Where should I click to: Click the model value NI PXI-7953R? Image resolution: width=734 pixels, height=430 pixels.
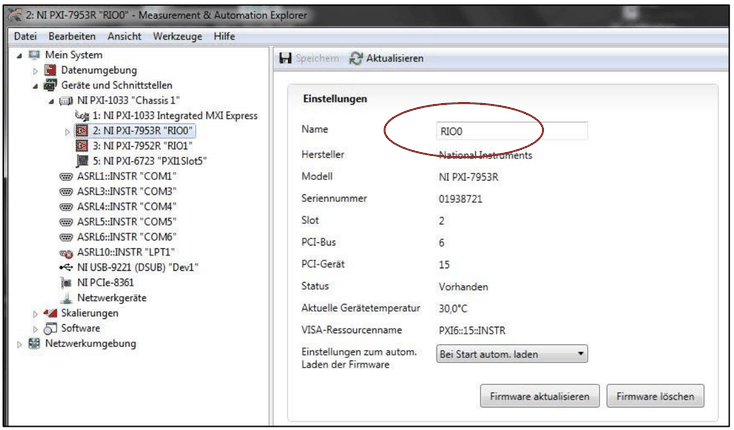468,177
